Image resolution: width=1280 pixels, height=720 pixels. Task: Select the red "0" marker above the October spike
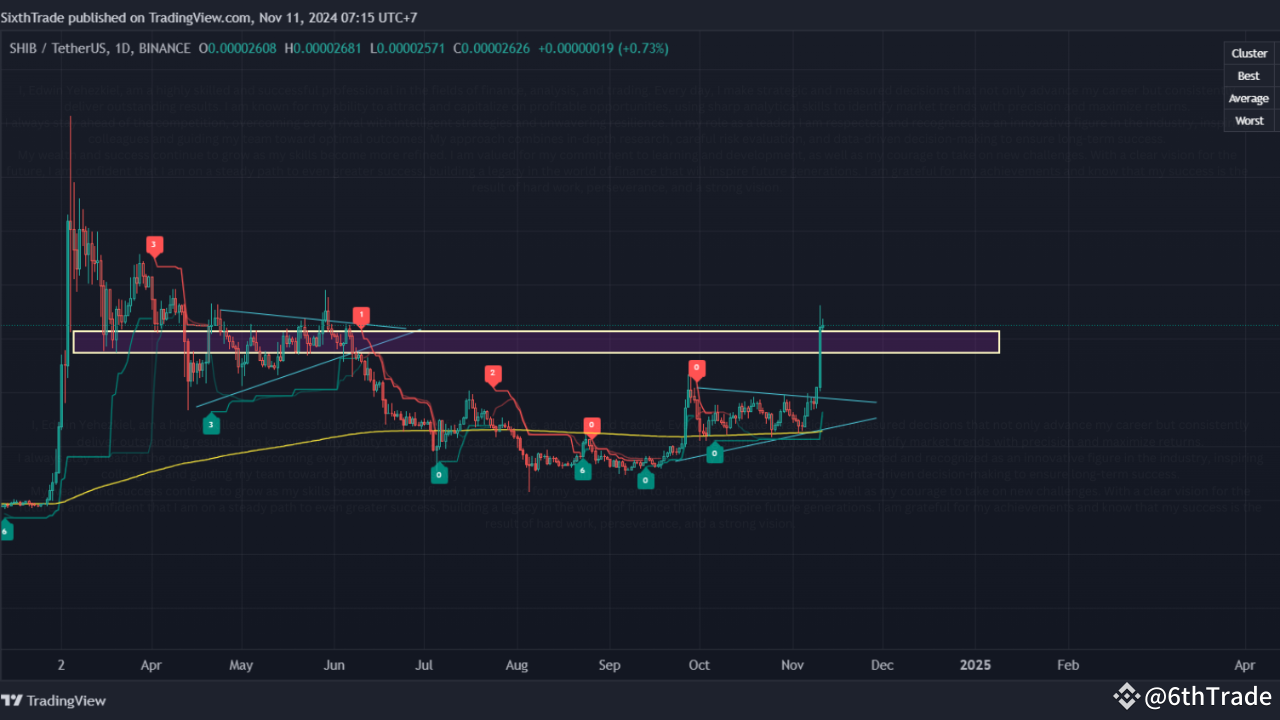tap(696, 368)
